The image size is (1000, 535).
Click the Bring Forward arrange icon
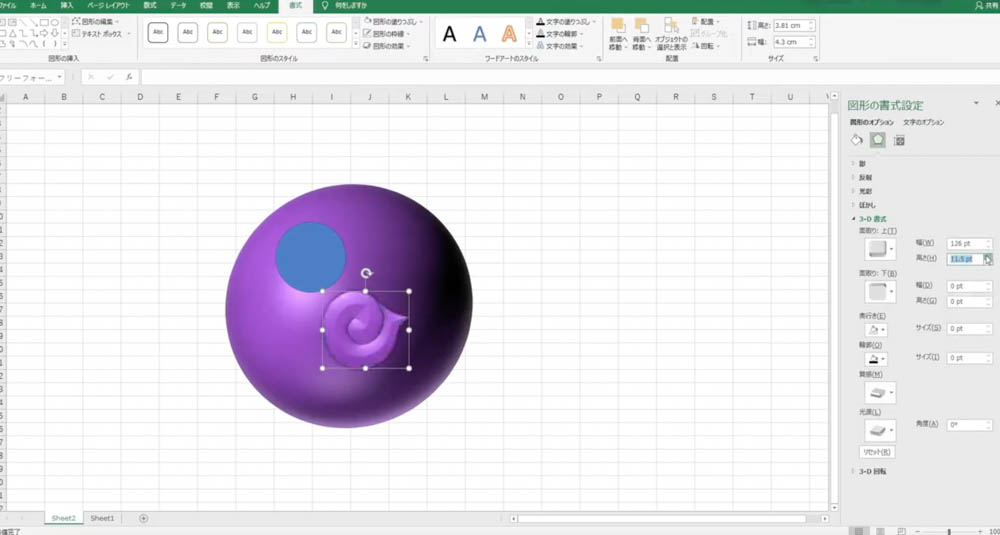point(618,34)
